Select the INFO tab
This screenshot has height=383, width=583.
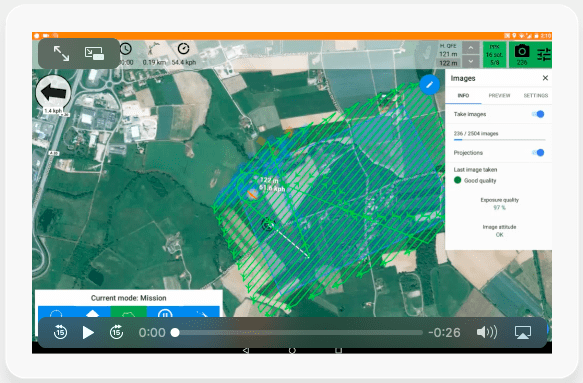pyautogui.click(x=463, y=96)
